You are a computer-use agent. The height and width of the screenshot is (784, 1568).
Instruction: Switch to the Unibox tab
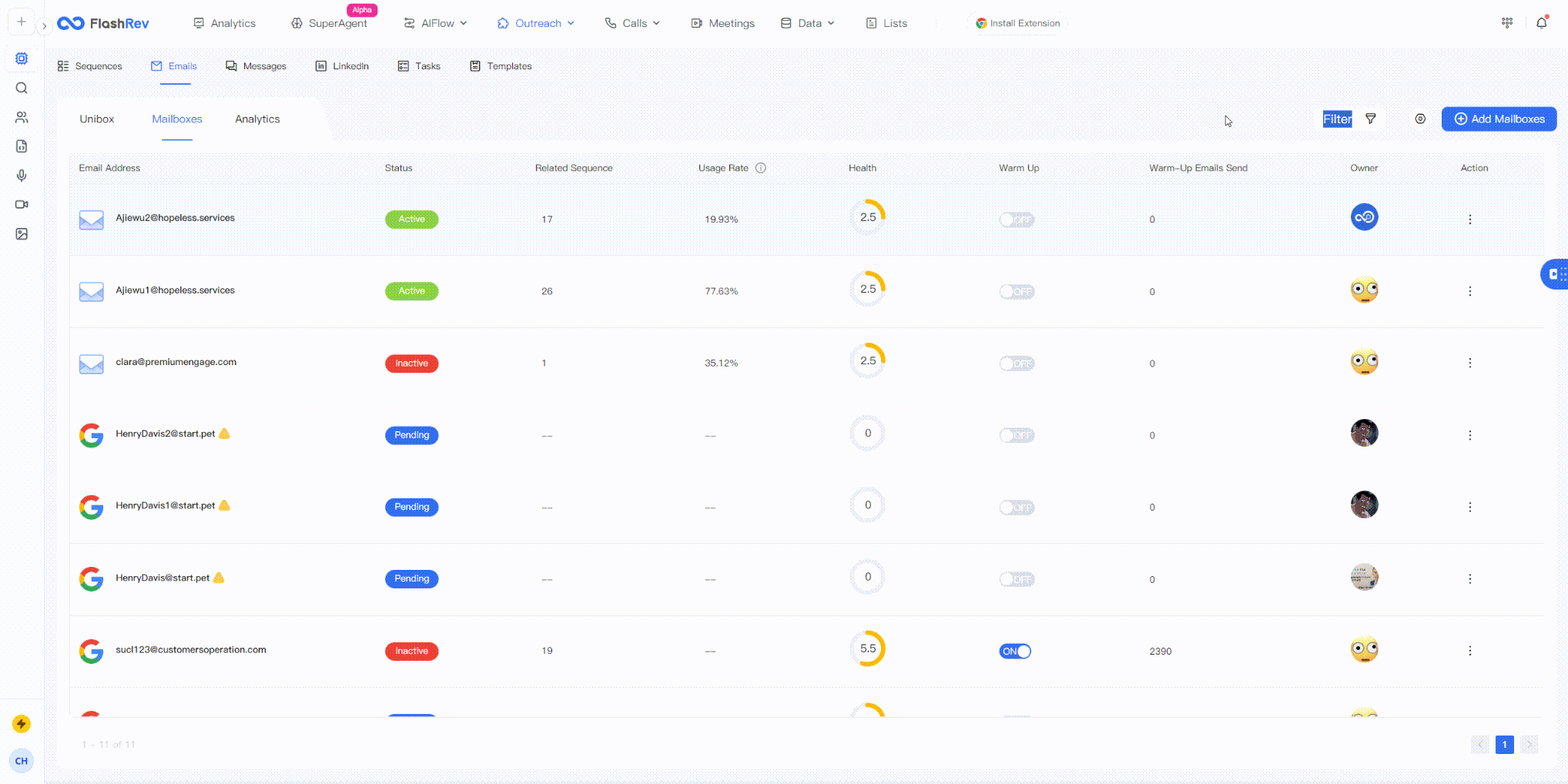pyautogui.click(x=97, y=119)
